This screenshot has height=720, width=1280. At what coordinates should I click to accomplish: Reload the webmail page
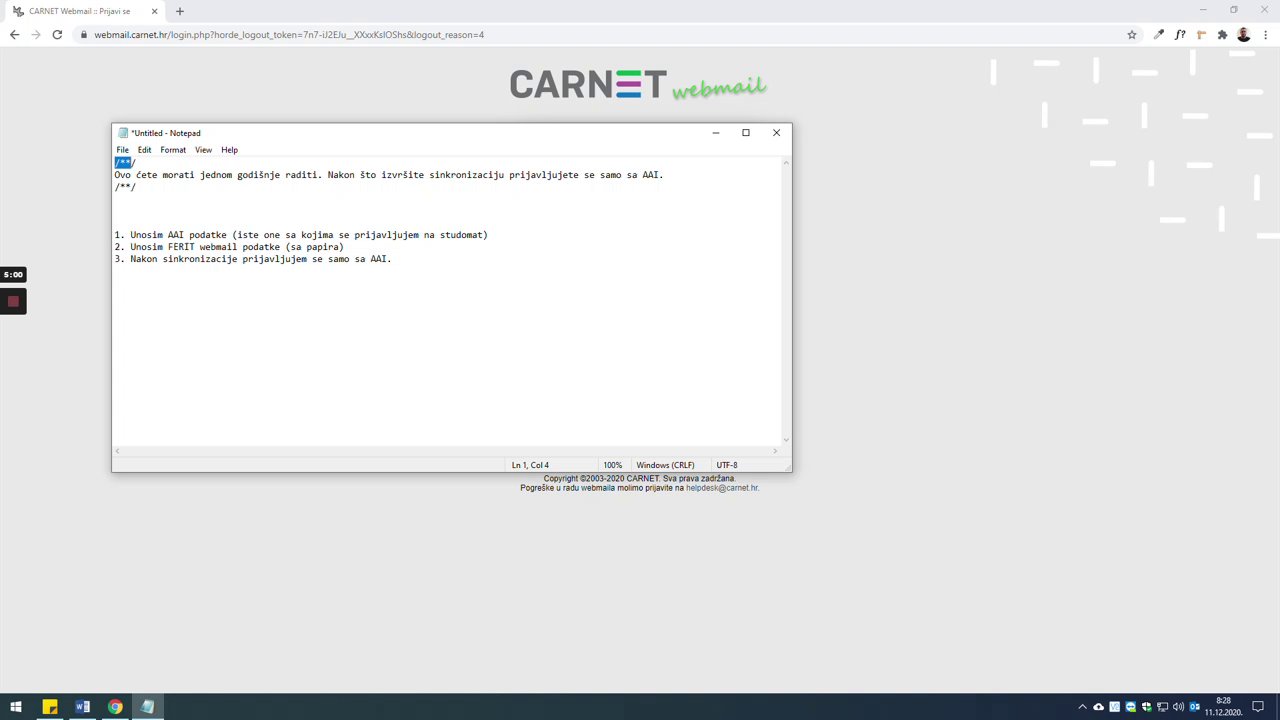(x=57, y=35)
